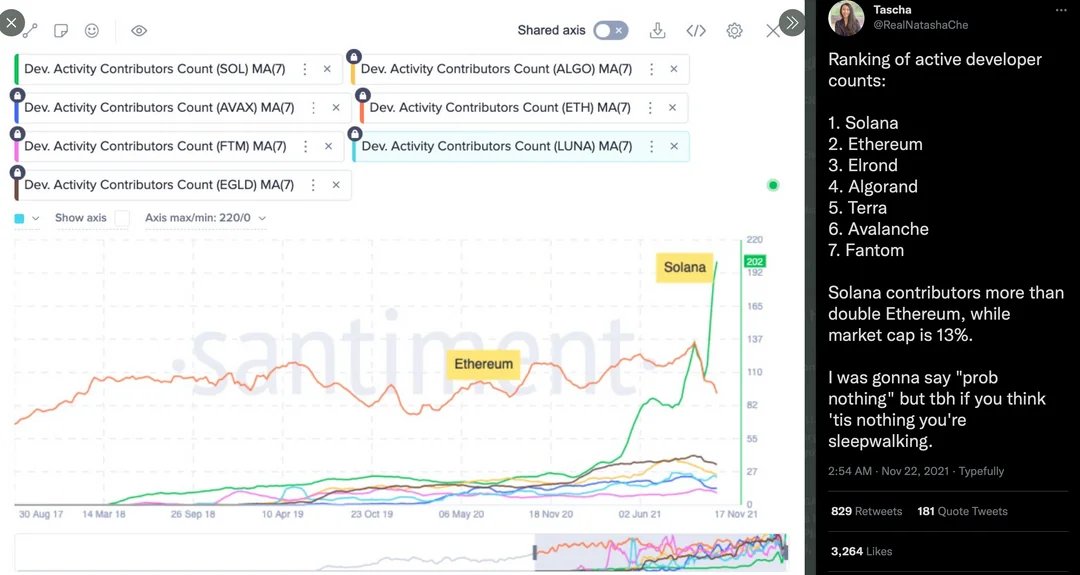Screen dimensions: 1080x575
Task: Open chart settings gear
Action: coord(734,31)
